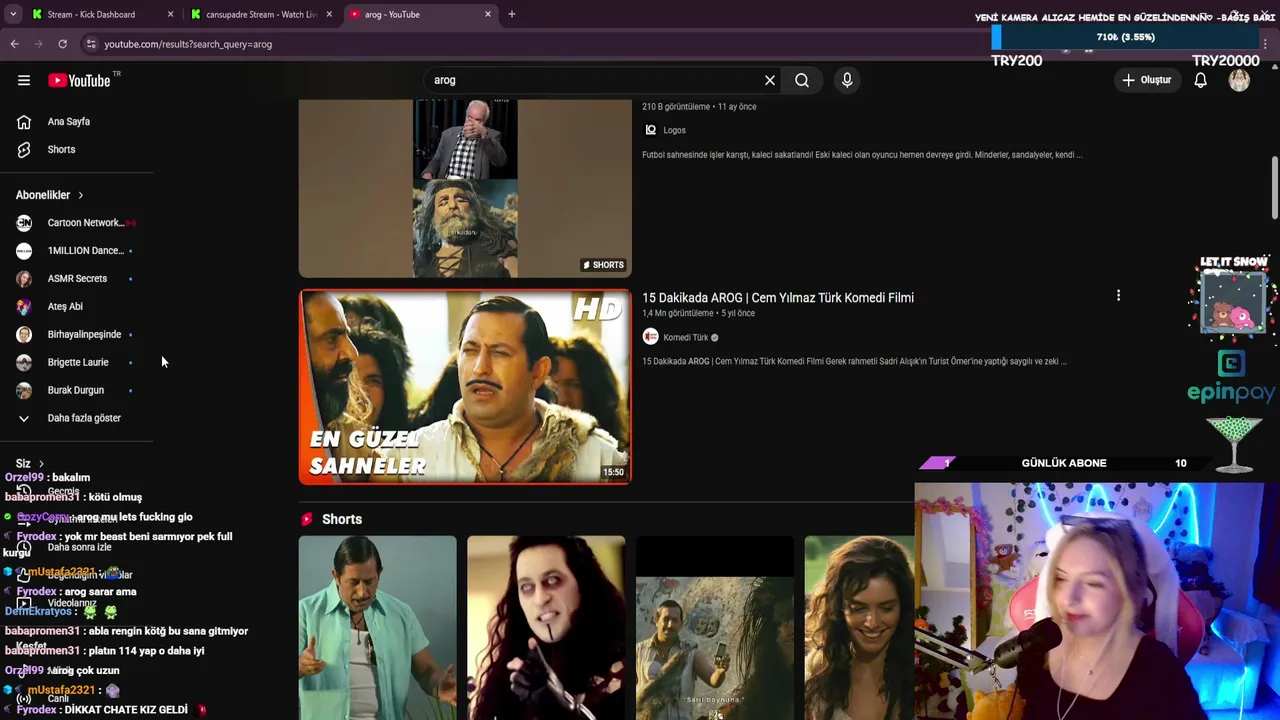Click the 1MILLION Dance channel avatar
This screenshot has height=720, width=1280.
(24, 250)
